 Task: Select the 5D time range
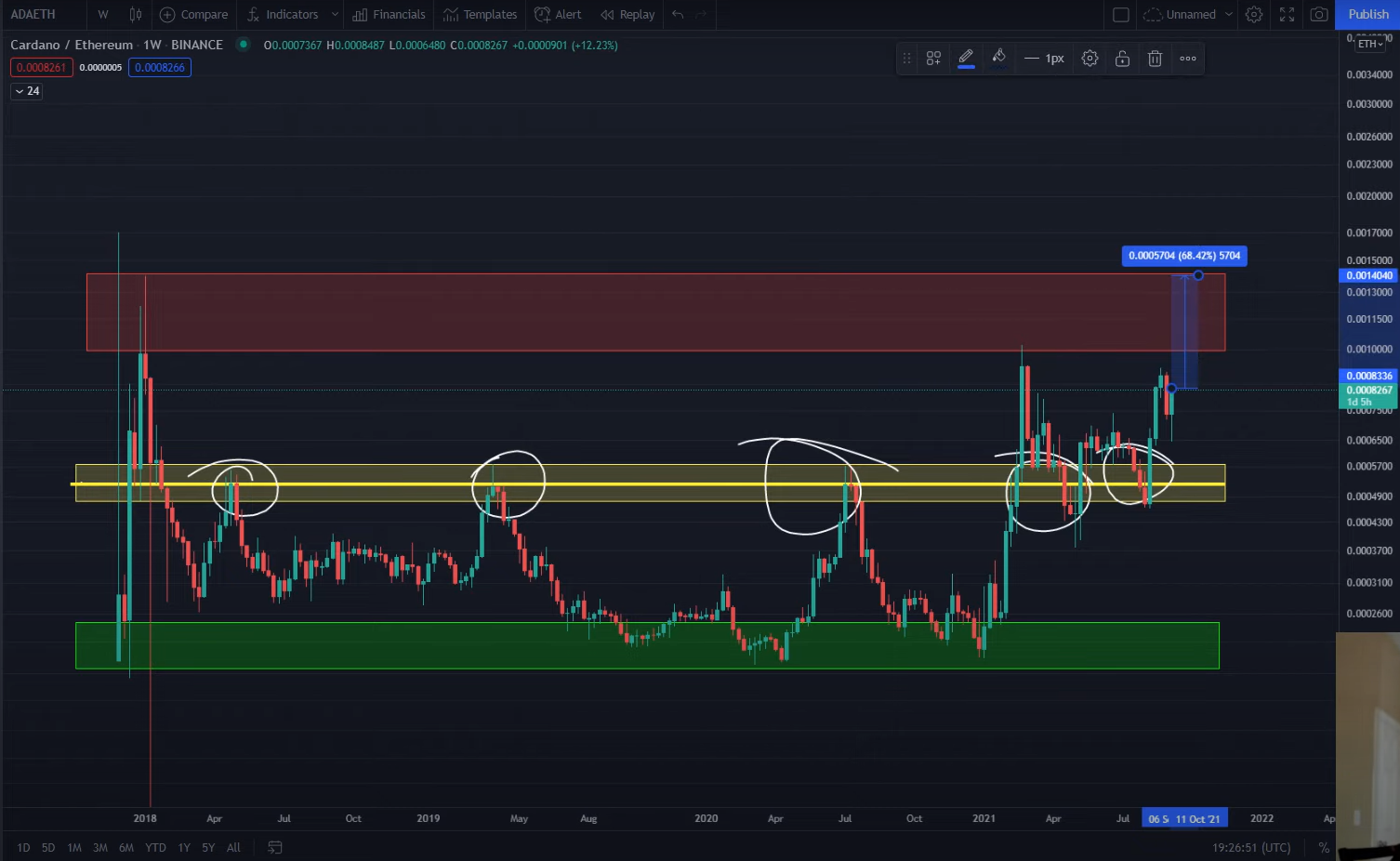pyautogui.click(x=48, y=847)
